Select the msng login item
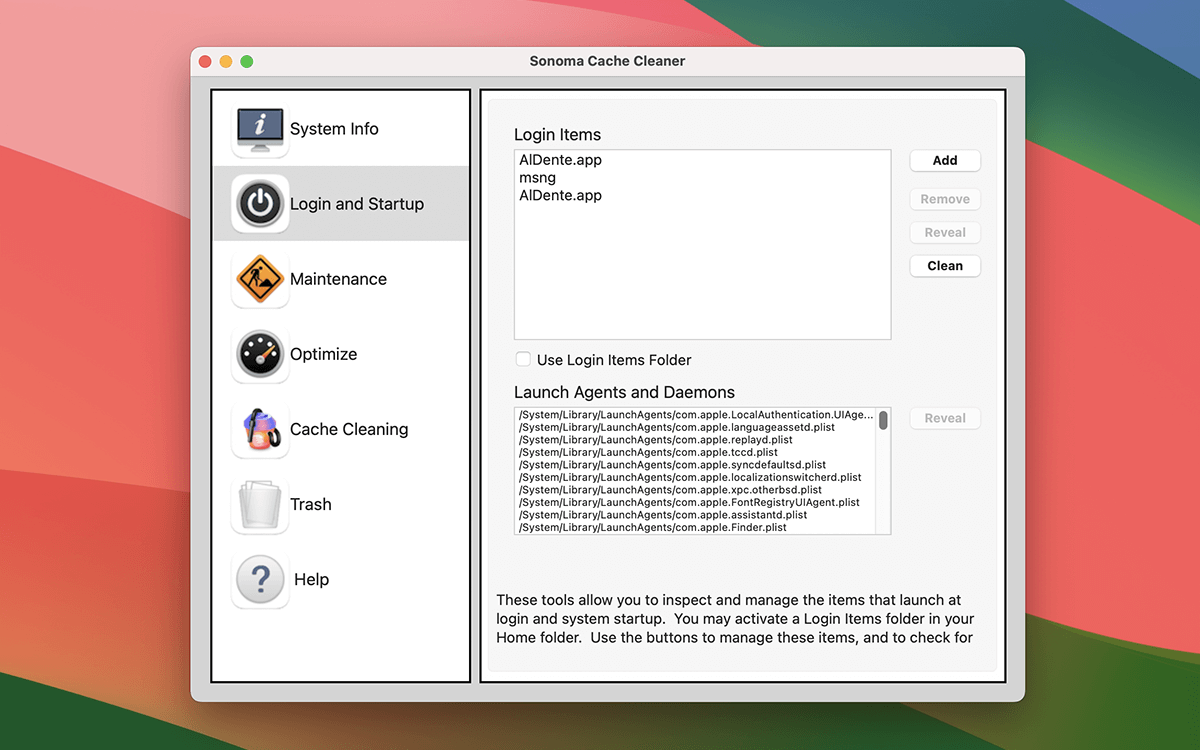Screen dimensions: 1200x750 [702, 178]
